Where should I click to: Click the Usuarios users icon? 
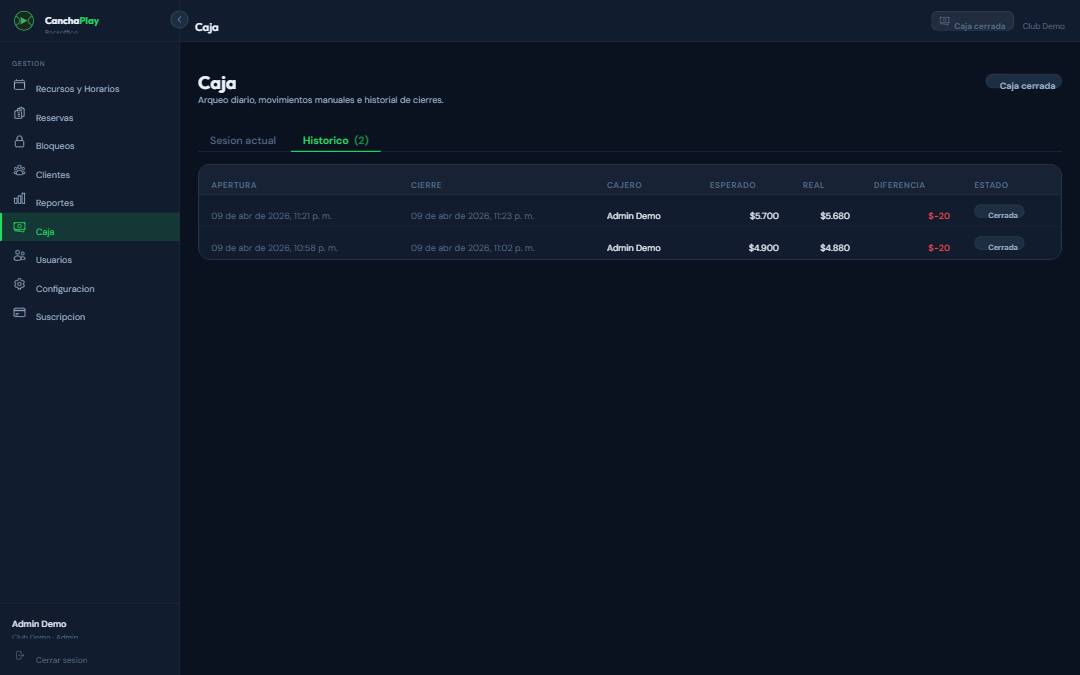[x=19, y=256]
